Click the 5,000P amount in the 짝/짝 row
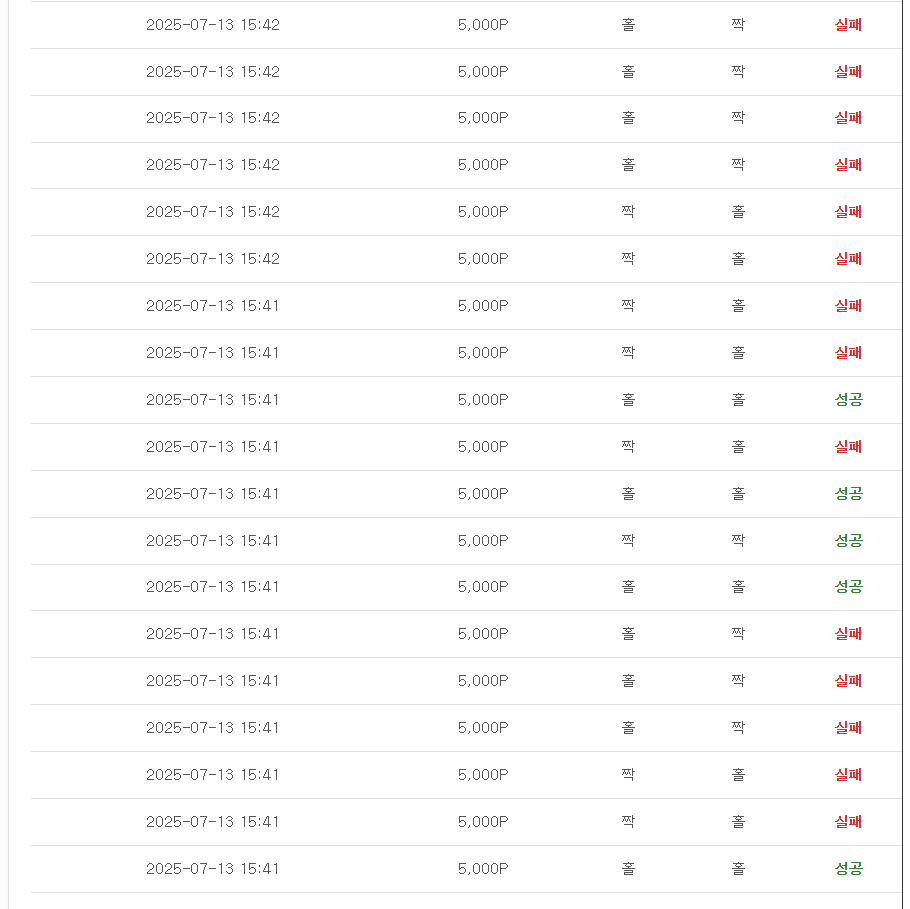910x909 pixels. click(x=483, y=540)
